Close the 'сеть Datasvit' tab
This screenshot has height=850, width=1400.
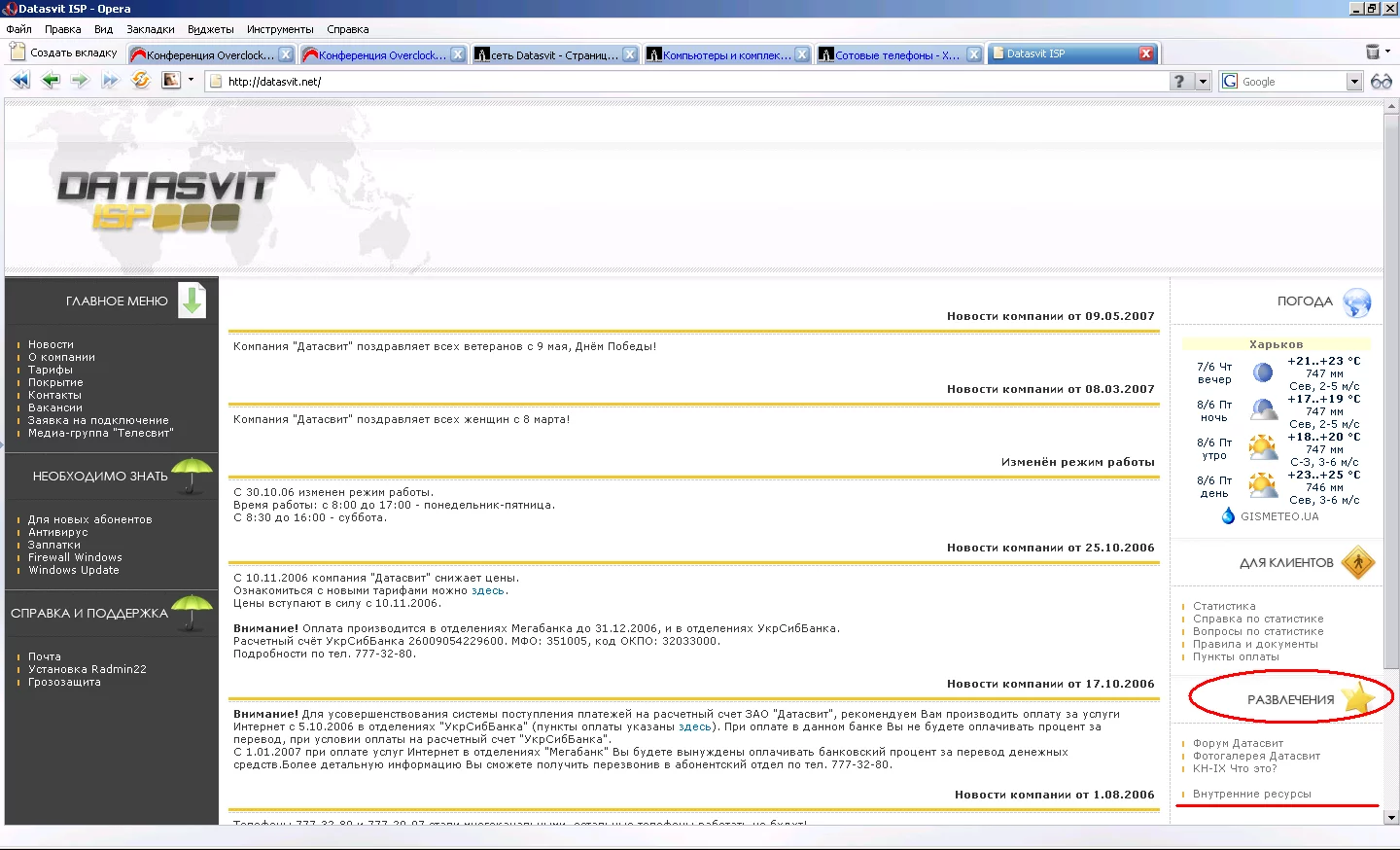point(630,54)
